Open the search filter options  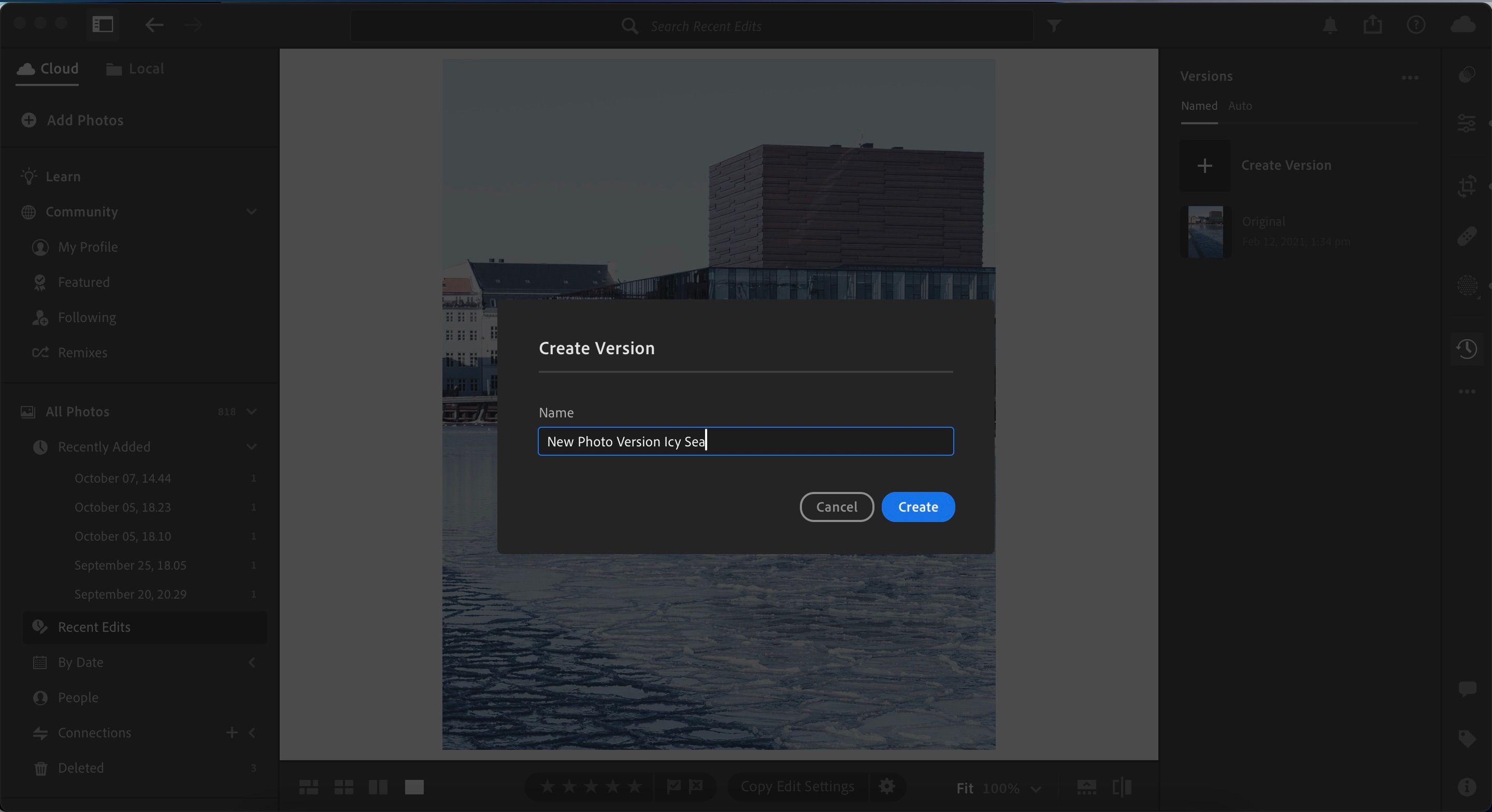1054,25
